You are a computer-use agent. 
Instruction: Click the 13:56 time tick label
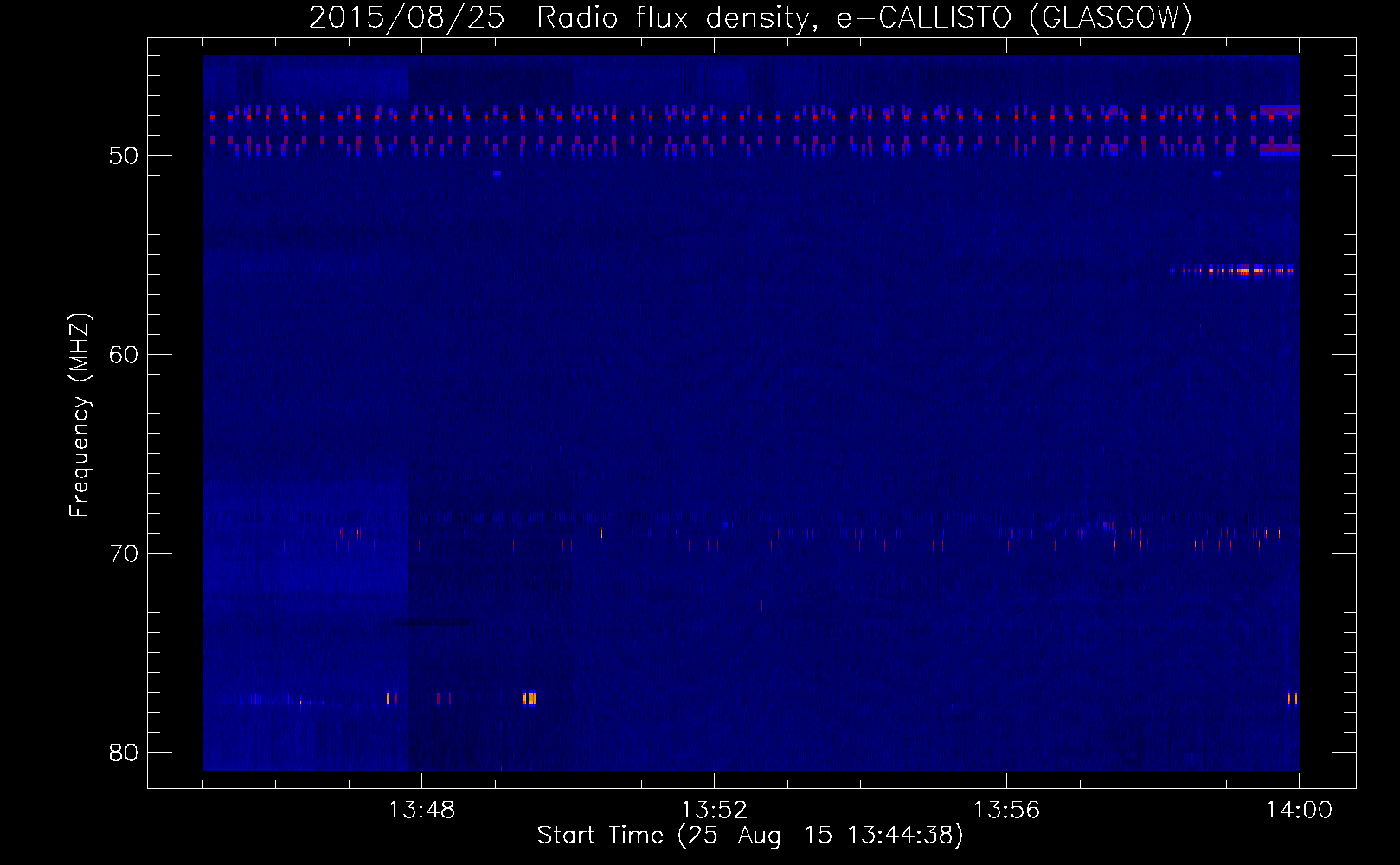[1006, 811]
